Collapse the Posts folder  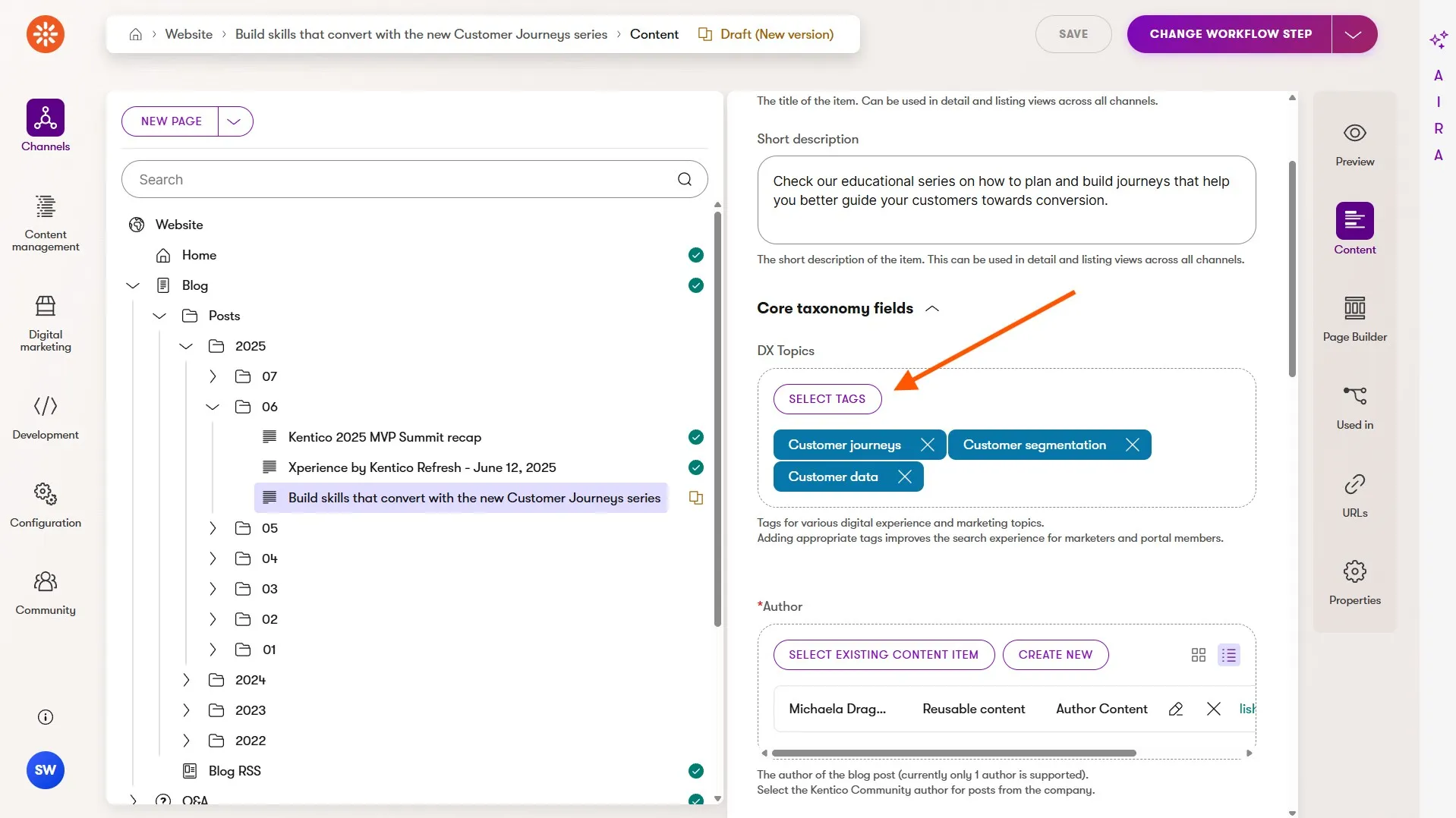(159, 316)
